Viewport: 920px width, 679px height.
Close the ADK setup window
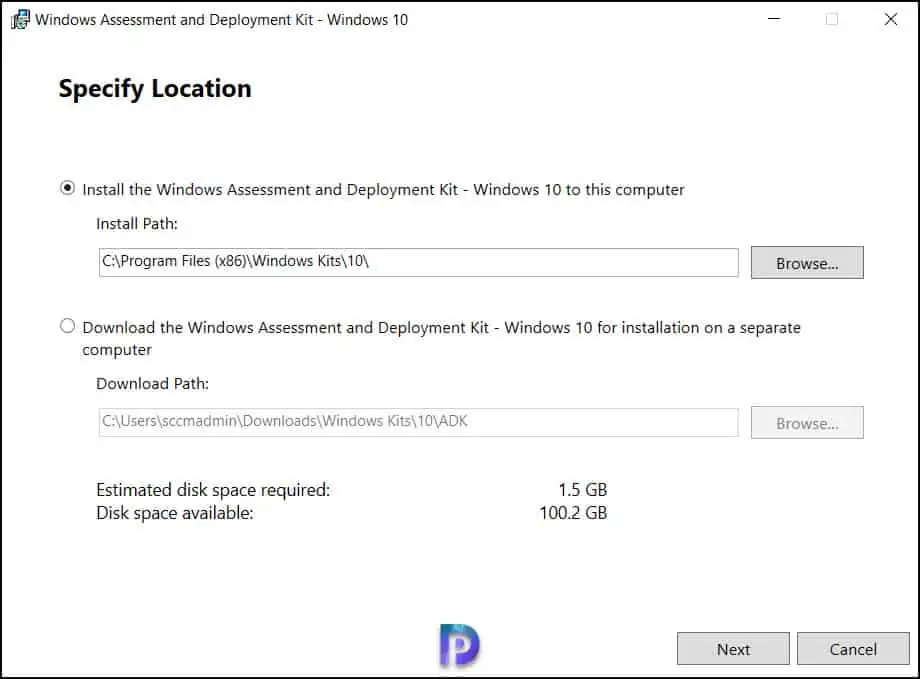point(891,19)
